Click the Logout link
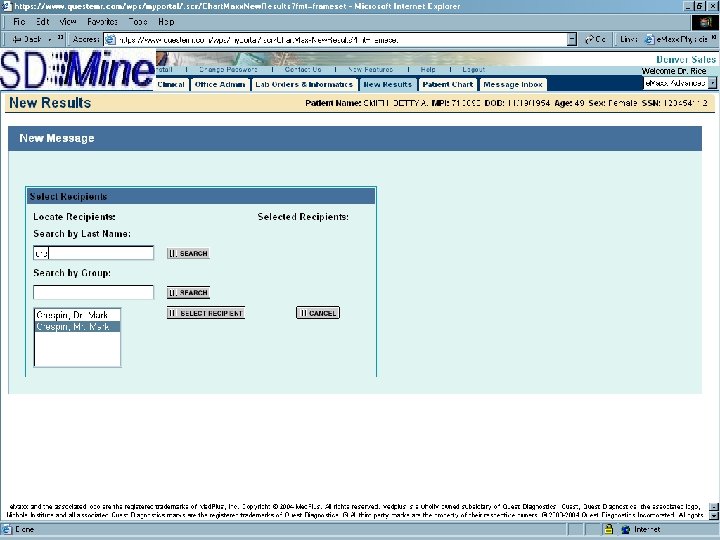Viewport: 720px width, 540px height. coord(473,70)
